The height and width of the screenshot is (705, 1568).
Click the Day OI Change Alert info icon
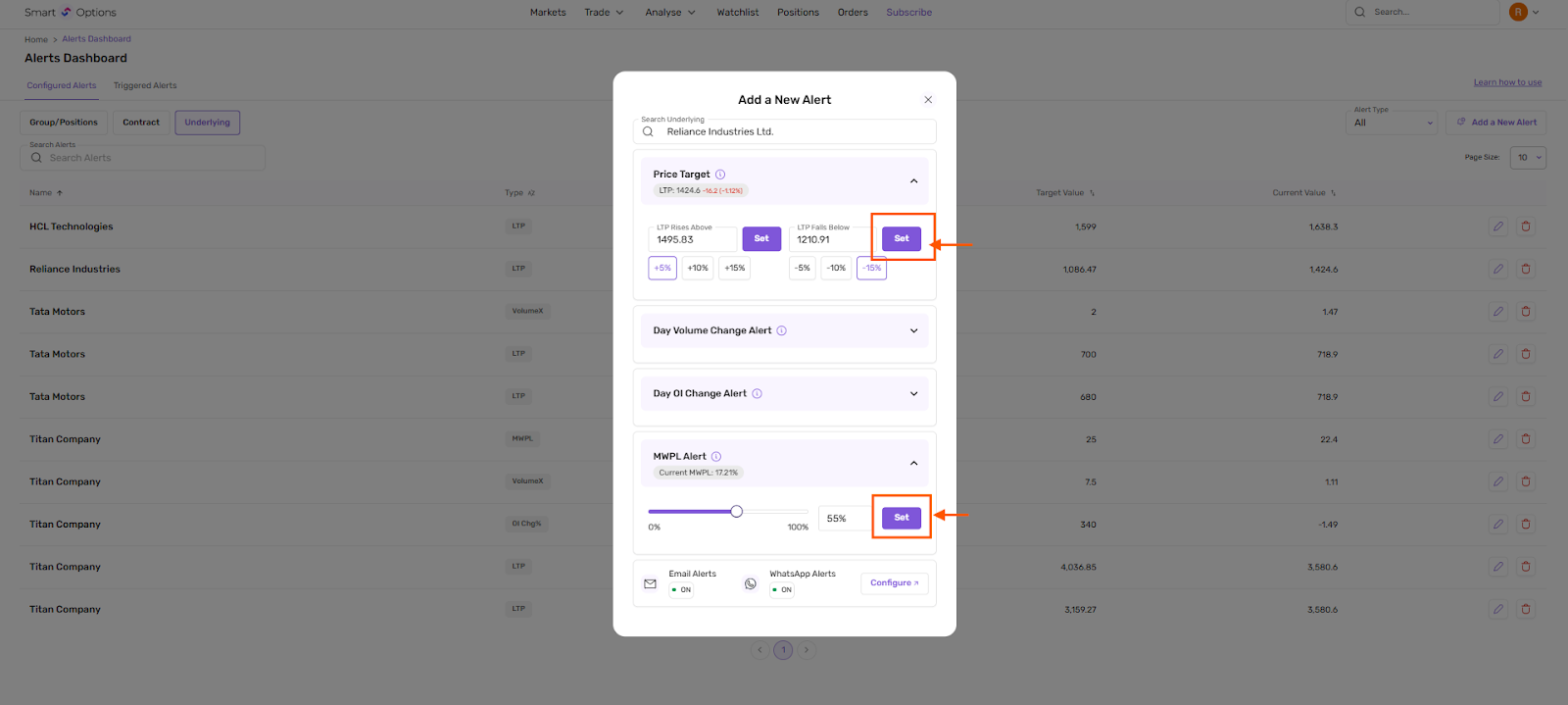pyautogui.click(x=757, y=393)
